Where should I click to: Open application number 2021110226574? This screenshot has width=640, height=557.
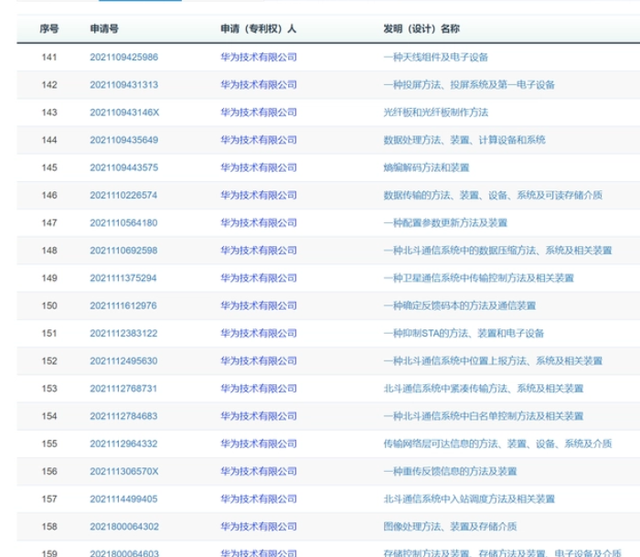coord(123,195)
